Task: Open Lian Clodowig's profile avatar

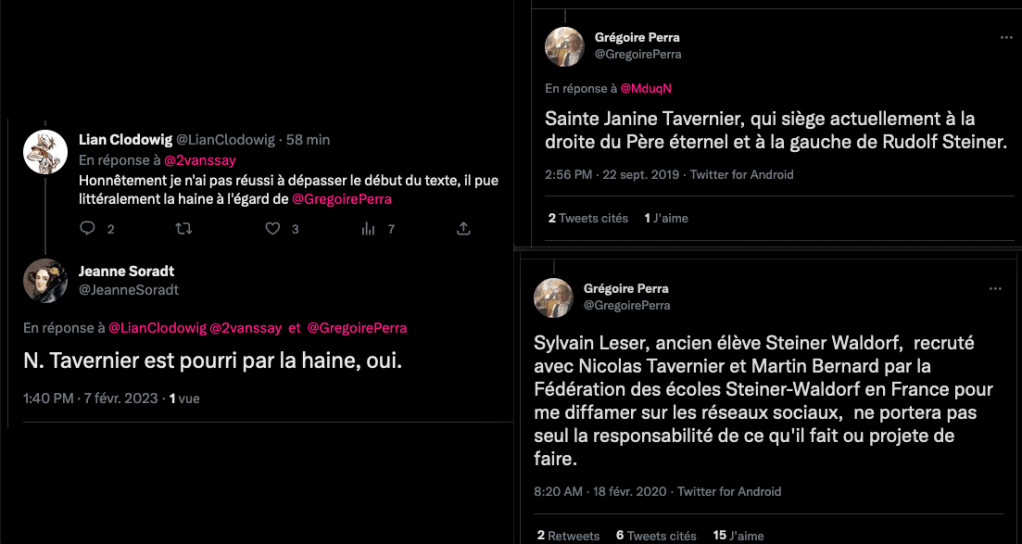Action: pos(45,151)
